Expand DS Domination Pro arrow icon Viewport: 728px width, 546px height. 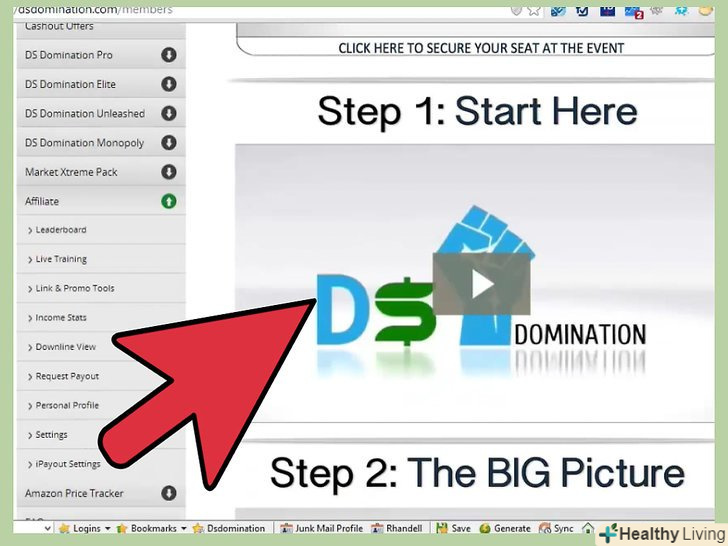[x=169, y=55]
